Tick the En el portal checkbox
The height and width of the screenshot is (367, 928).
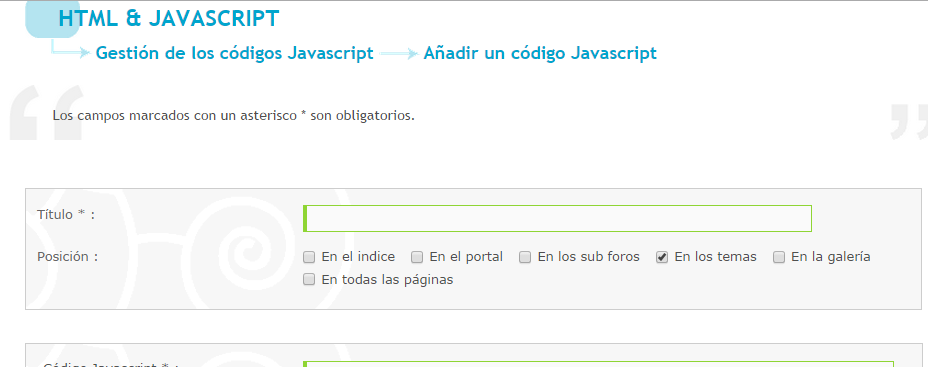point(417,257)
